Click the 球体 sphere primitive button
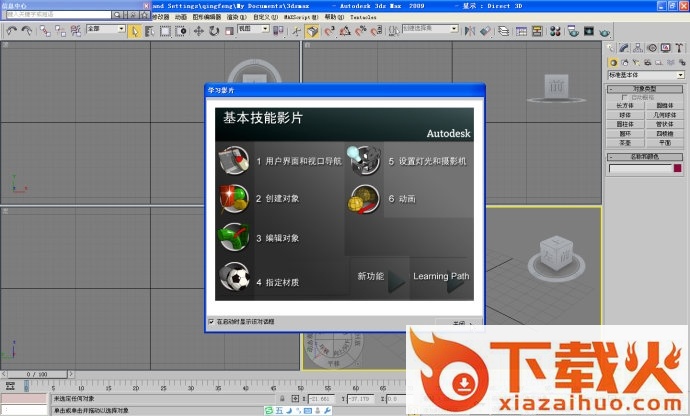The height and width of the screenshot is (416, 690). pos(625,115)
